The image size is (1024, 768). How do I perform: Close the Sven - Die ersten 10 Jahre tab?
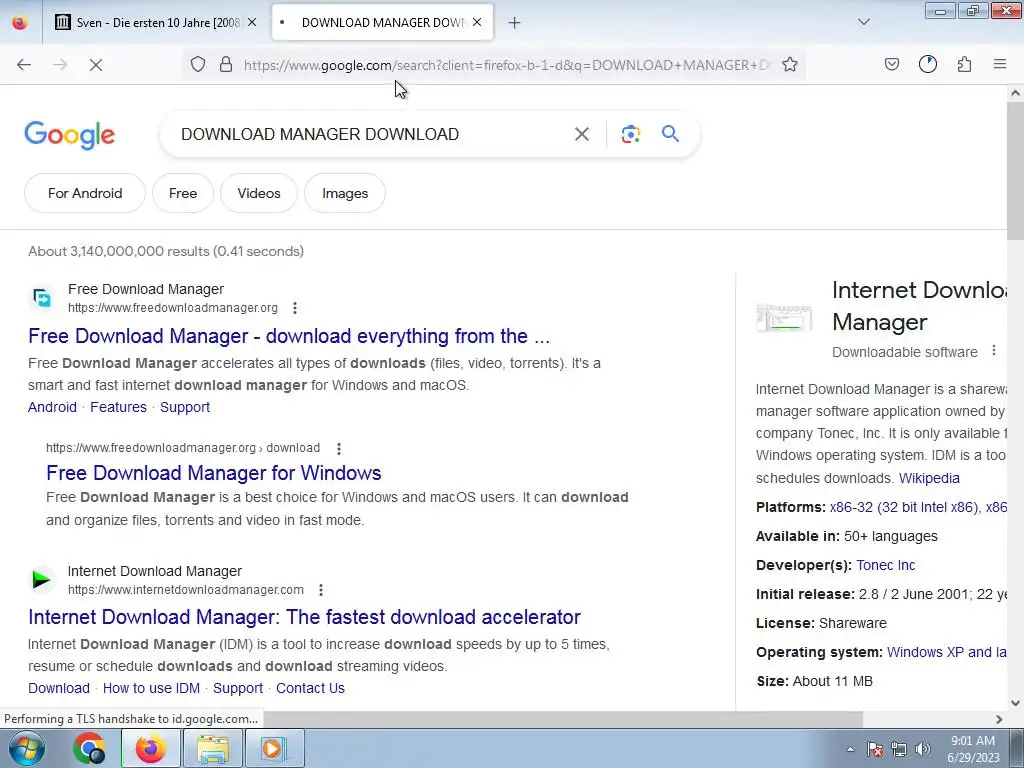click(252, 22)
